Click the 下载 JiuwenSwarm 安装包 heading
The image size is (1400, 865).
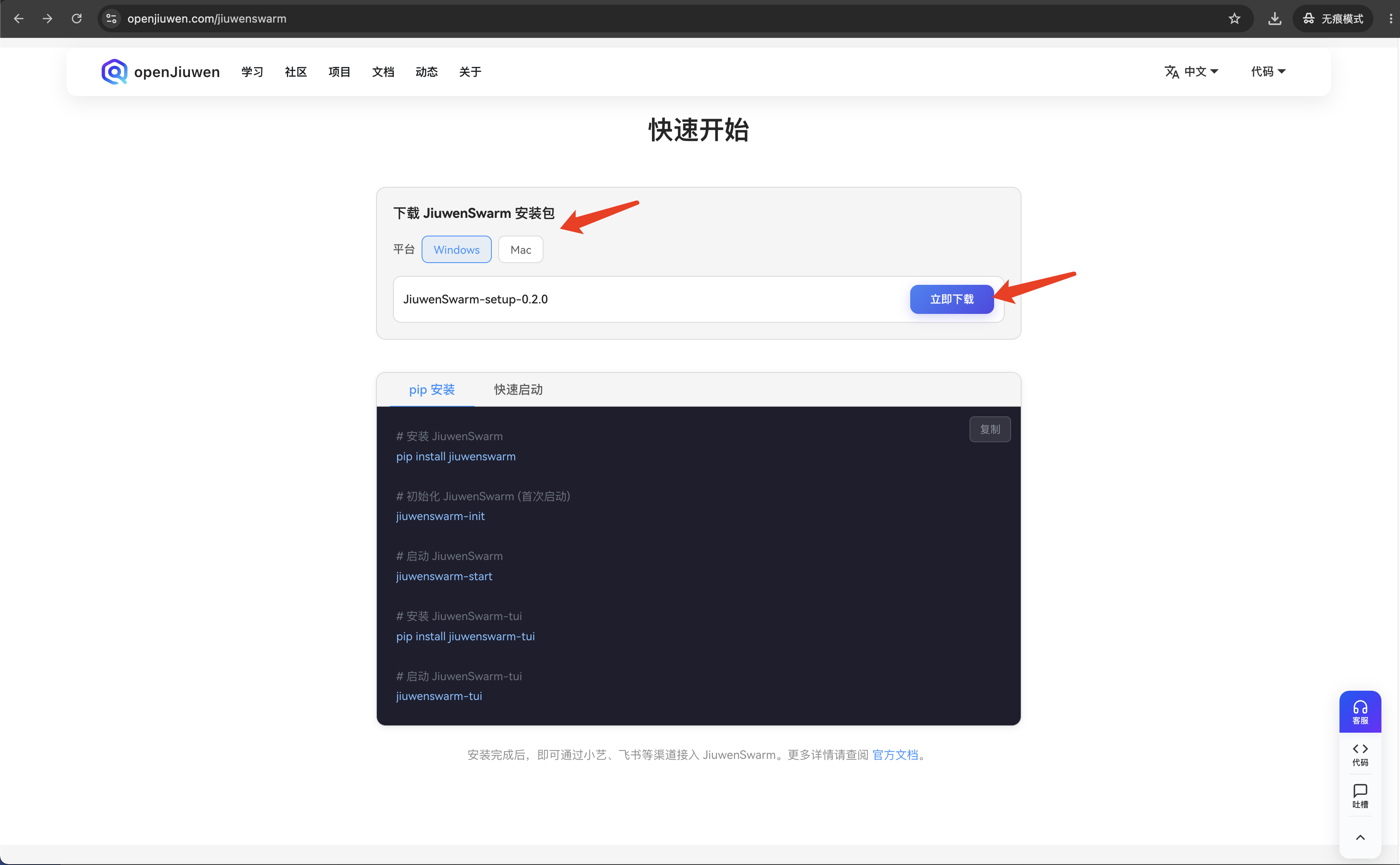coord(474,213)
